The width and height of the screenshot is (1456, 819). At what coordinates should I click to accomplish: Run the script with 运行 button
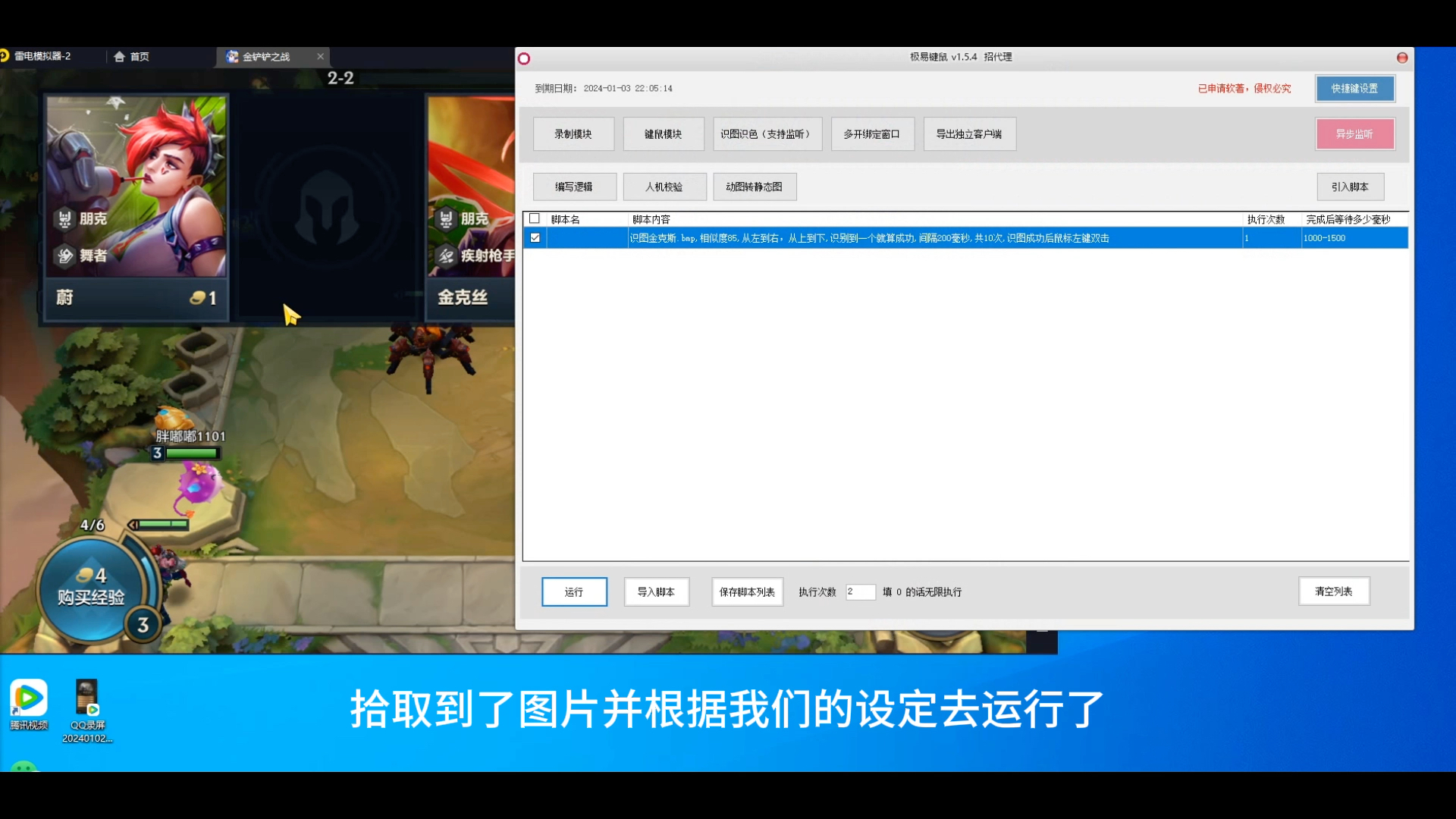[574, 591]
